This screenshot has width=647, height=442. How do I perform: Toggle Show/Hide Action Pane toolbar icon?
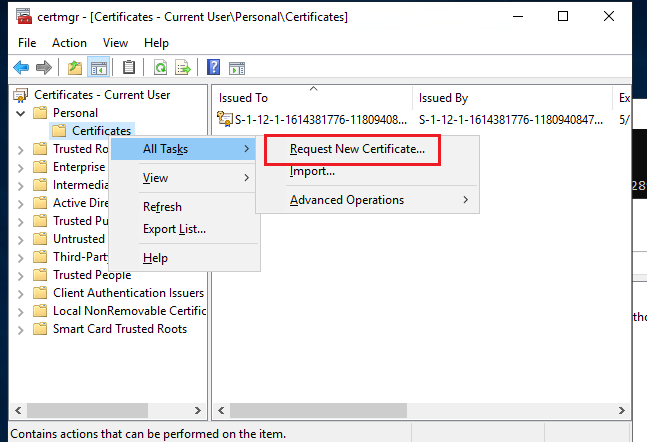pos(237,68)
